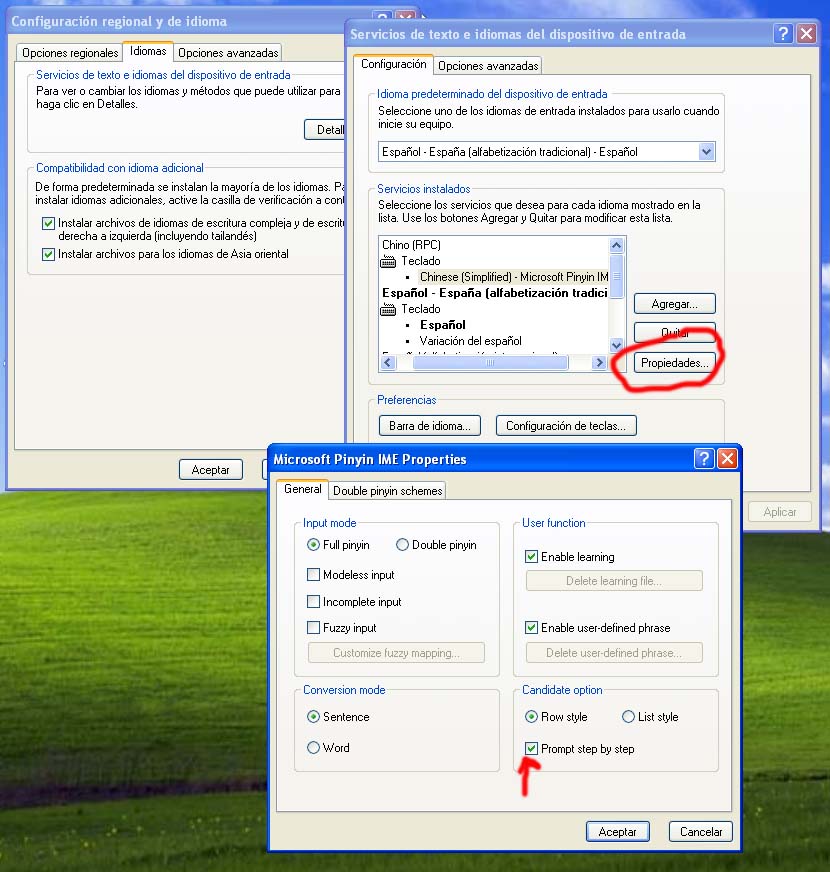Open help in the Microsoft Pinyin IME Properties title bar
Image resolution: width=830 pixels, height=872 pixels.
[704, 459]
